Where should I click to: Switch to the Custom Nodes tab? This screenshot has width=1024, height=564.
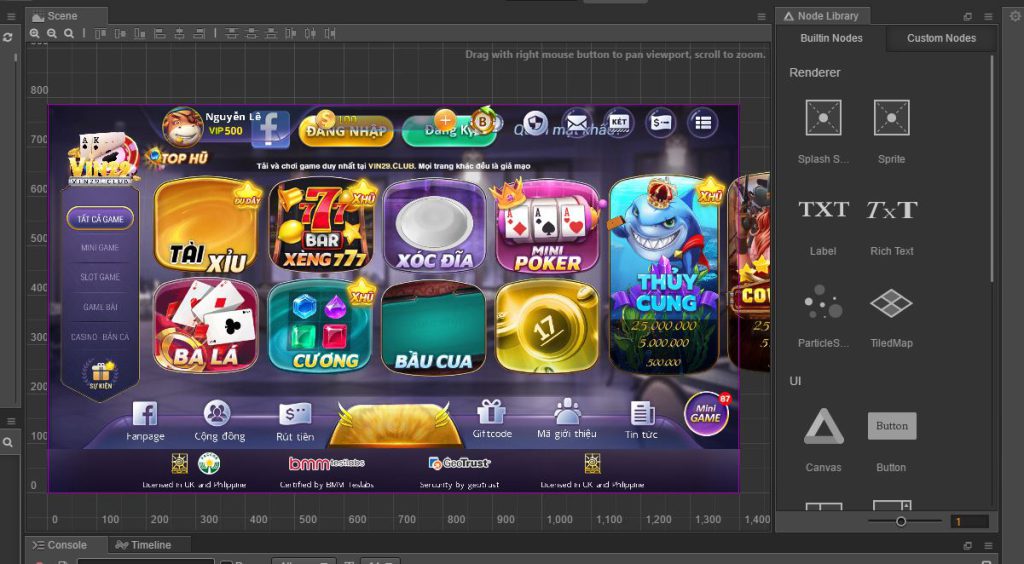tap(941, 38)
